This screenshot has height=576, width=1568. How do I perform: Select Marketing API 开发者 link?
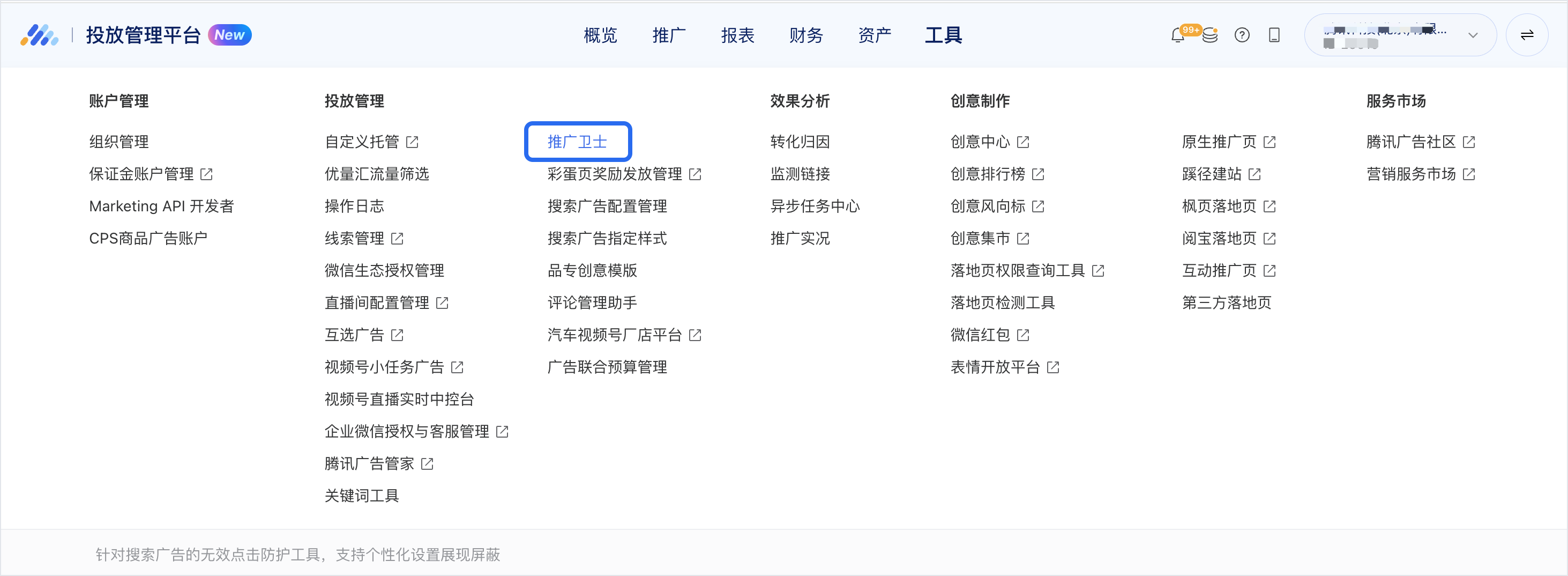pyautogui.click(x=161, y=206)
